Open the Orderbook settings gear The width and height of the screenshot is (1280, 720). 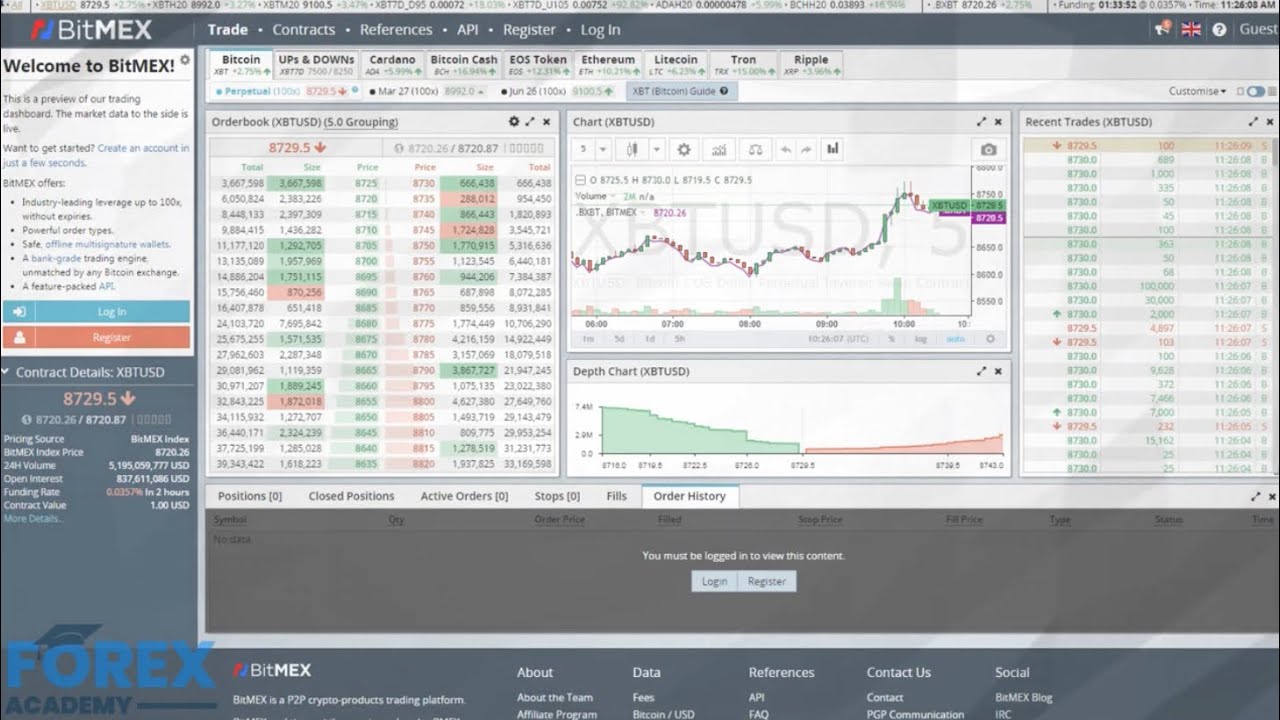point(514,122)
